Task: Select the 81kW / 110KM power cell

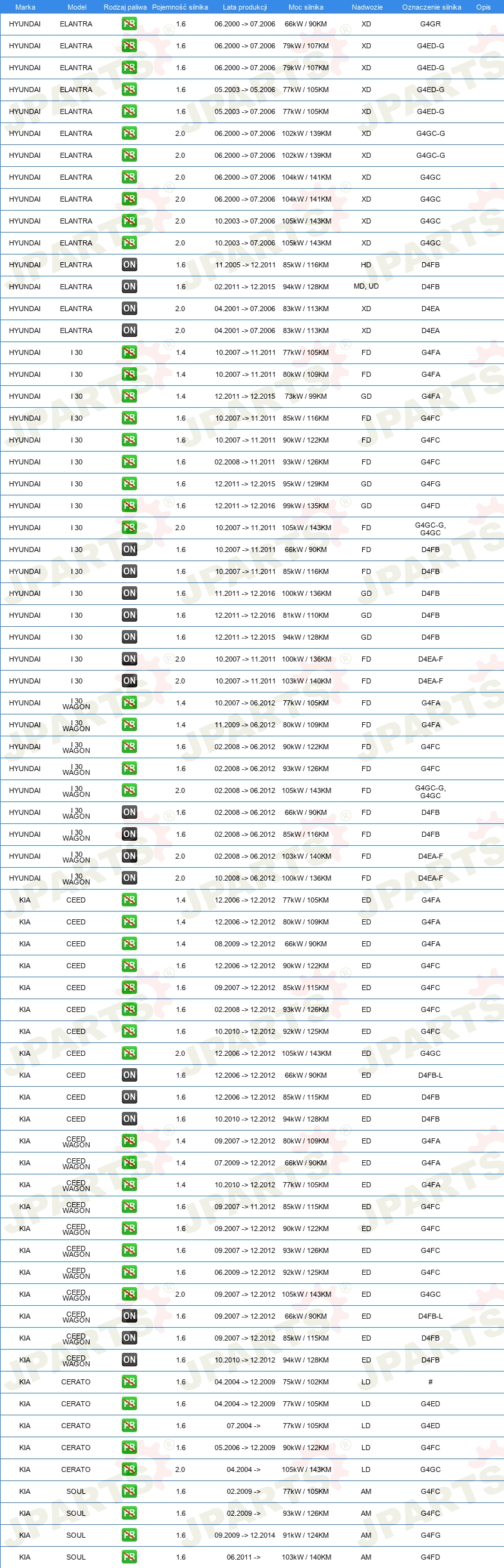Action: (x=305, y=615)
